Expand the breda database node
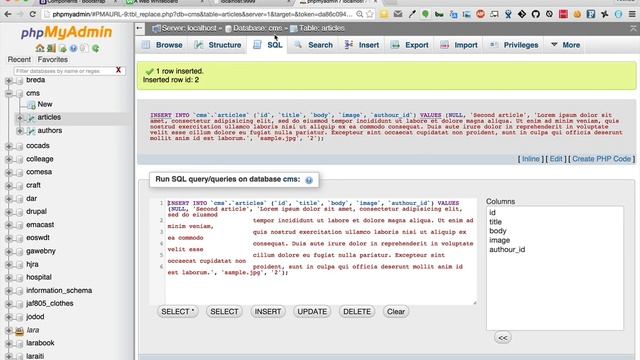The image size is (640, 360). tap(9, 80)
